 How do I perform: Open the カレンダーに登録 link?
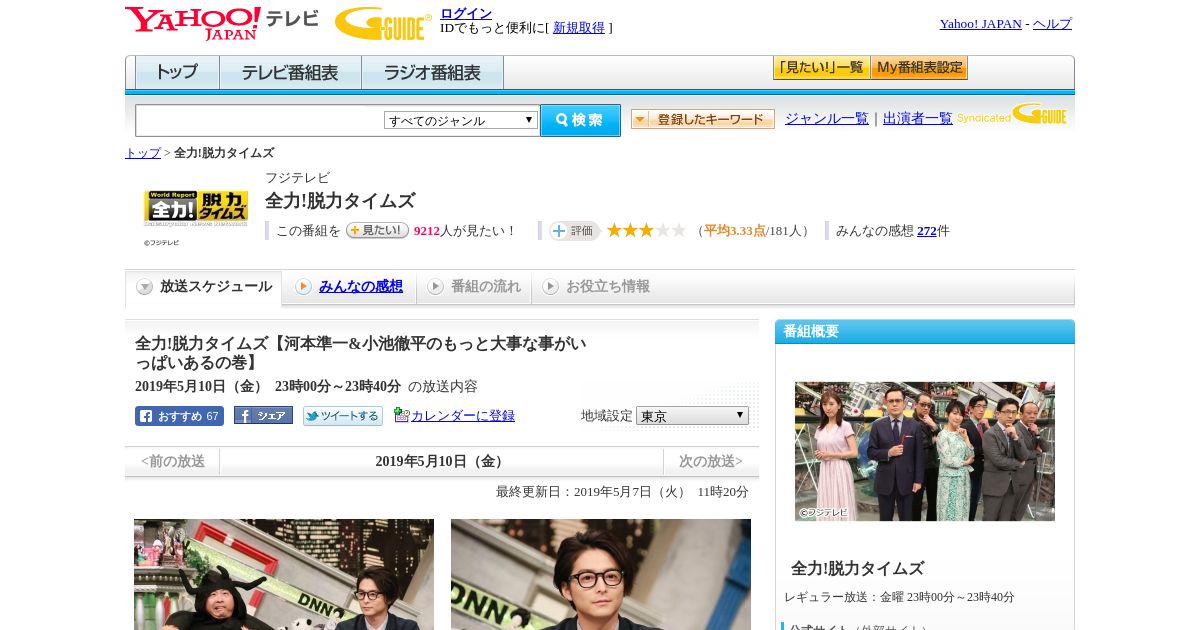point(463,416)
